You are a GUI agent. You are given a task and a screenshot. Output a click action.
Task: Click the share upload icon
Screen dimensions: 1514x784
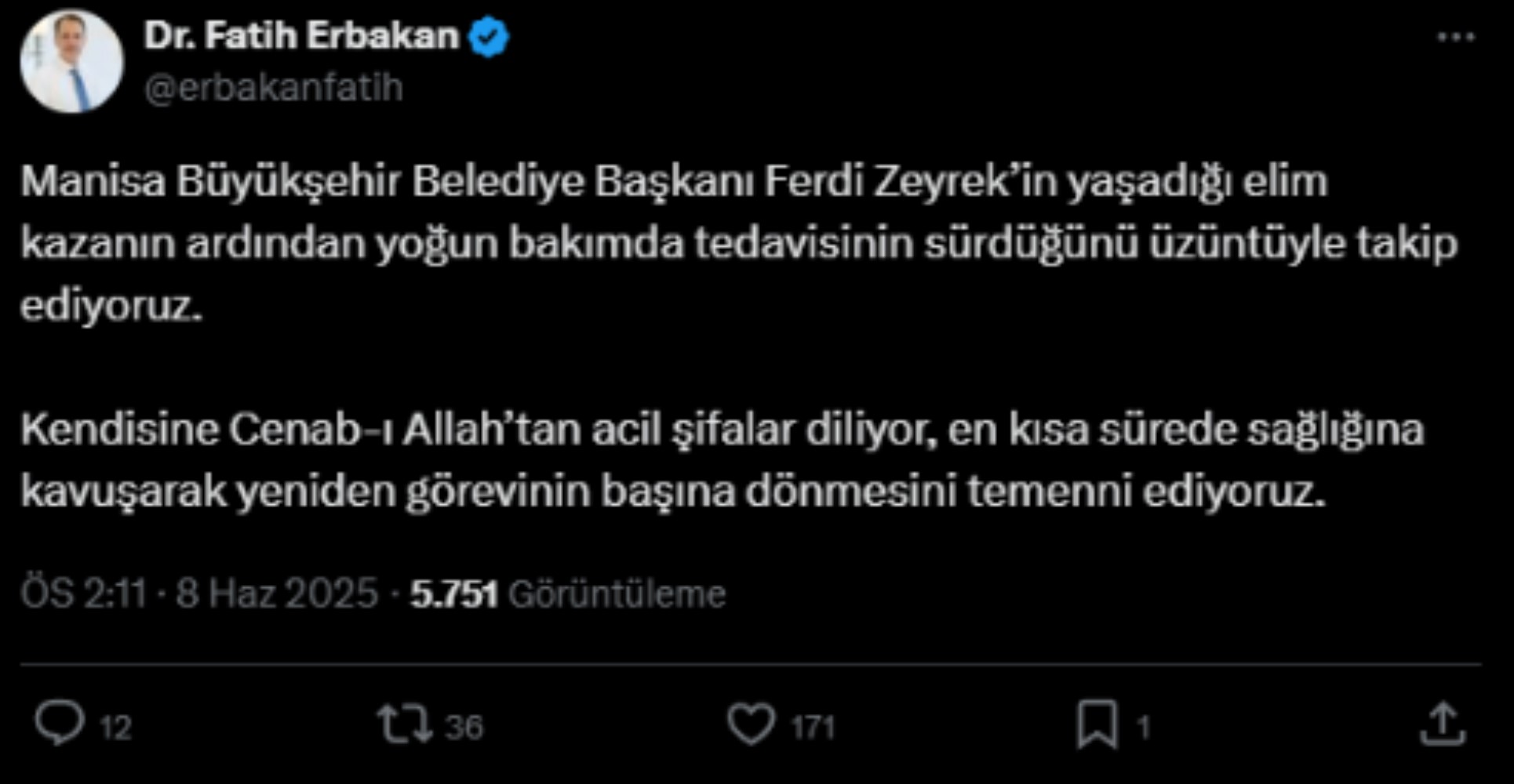click(x=1443, y=724)
